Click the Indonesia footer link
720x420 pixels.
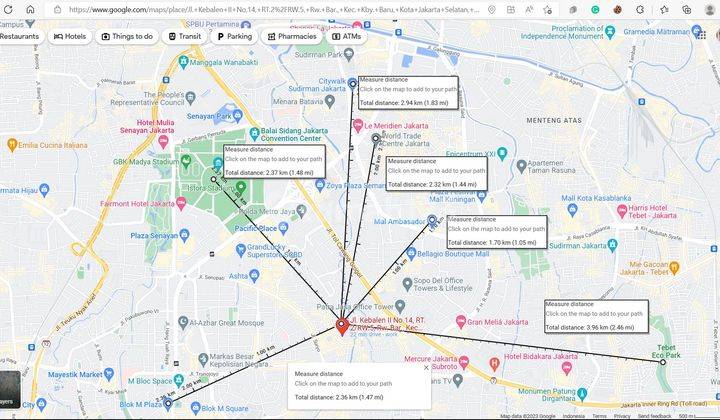pyautogui.click(x=574, y=416)
